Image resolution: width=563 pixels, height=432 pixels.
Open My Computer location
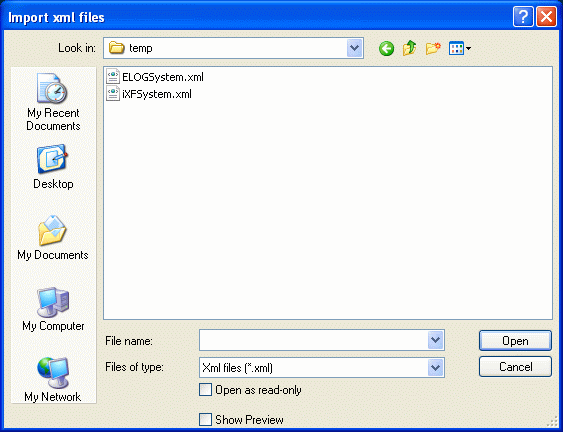[53, 309]
